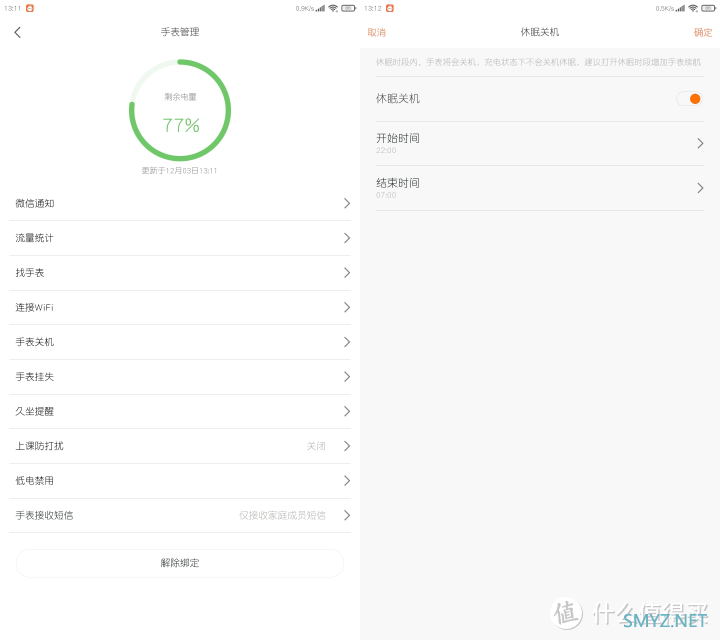Screen dimensions: 720x640
Task: Click battery icon in left status bar
Action: pos(348,8)
